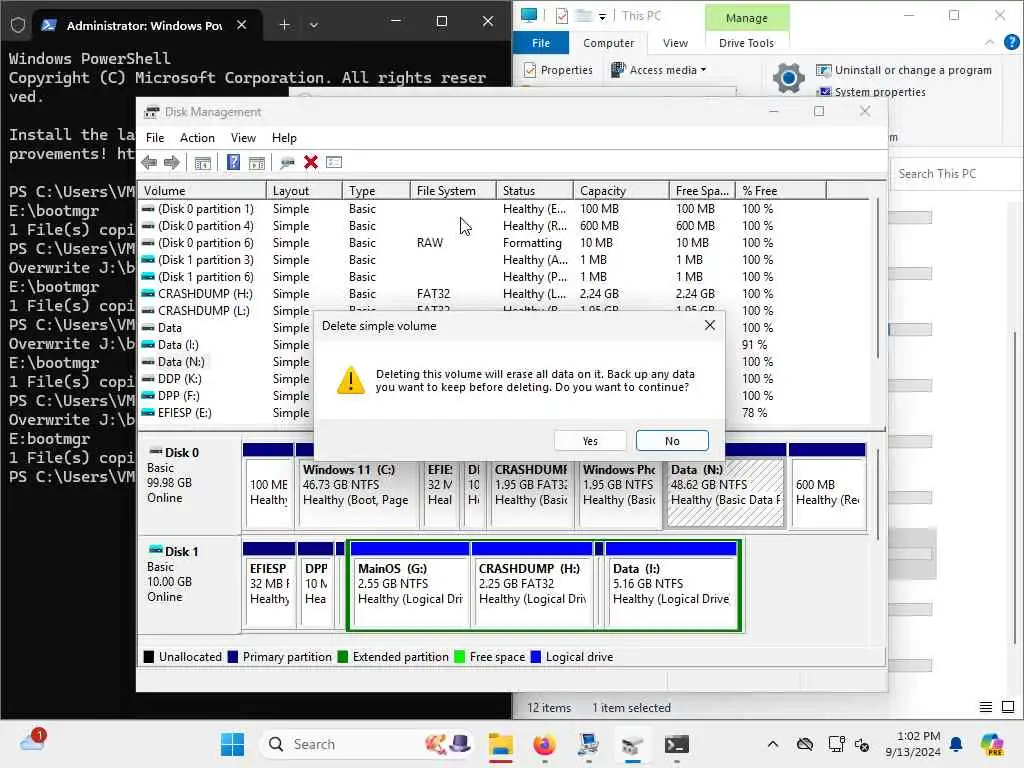
Task: Switch to the Drive Tools tab
Action: point(746,43)
